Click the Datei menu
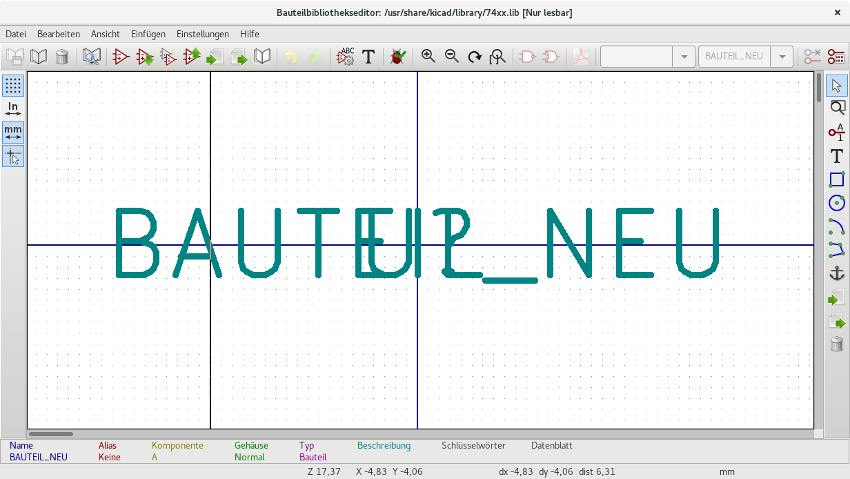Viewport: 850px width, 479px height. click(x=16, y=34)
